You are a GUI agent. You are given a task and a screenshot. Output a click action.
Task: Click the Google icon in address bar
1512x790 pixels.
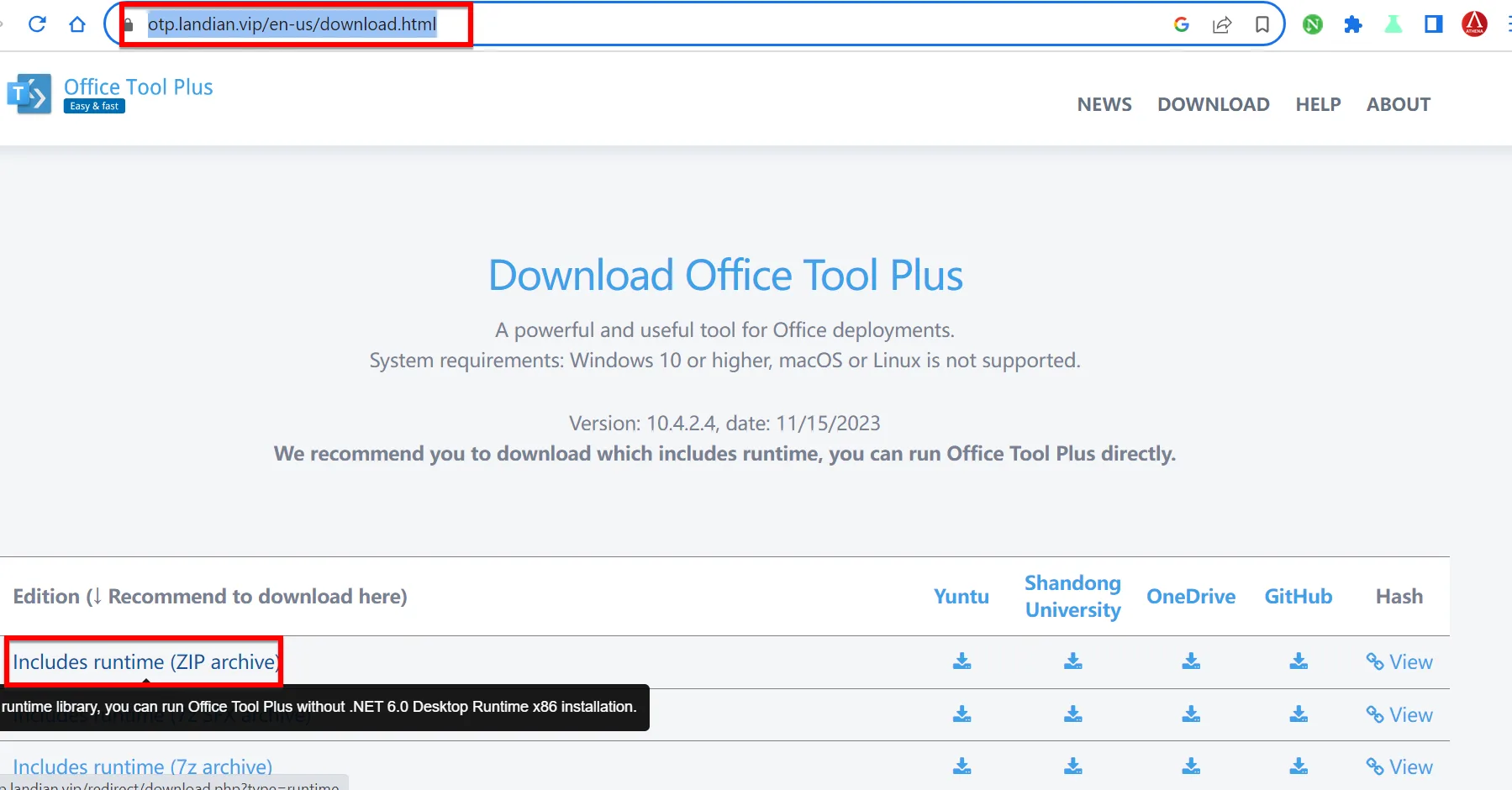coord(1182,24)
